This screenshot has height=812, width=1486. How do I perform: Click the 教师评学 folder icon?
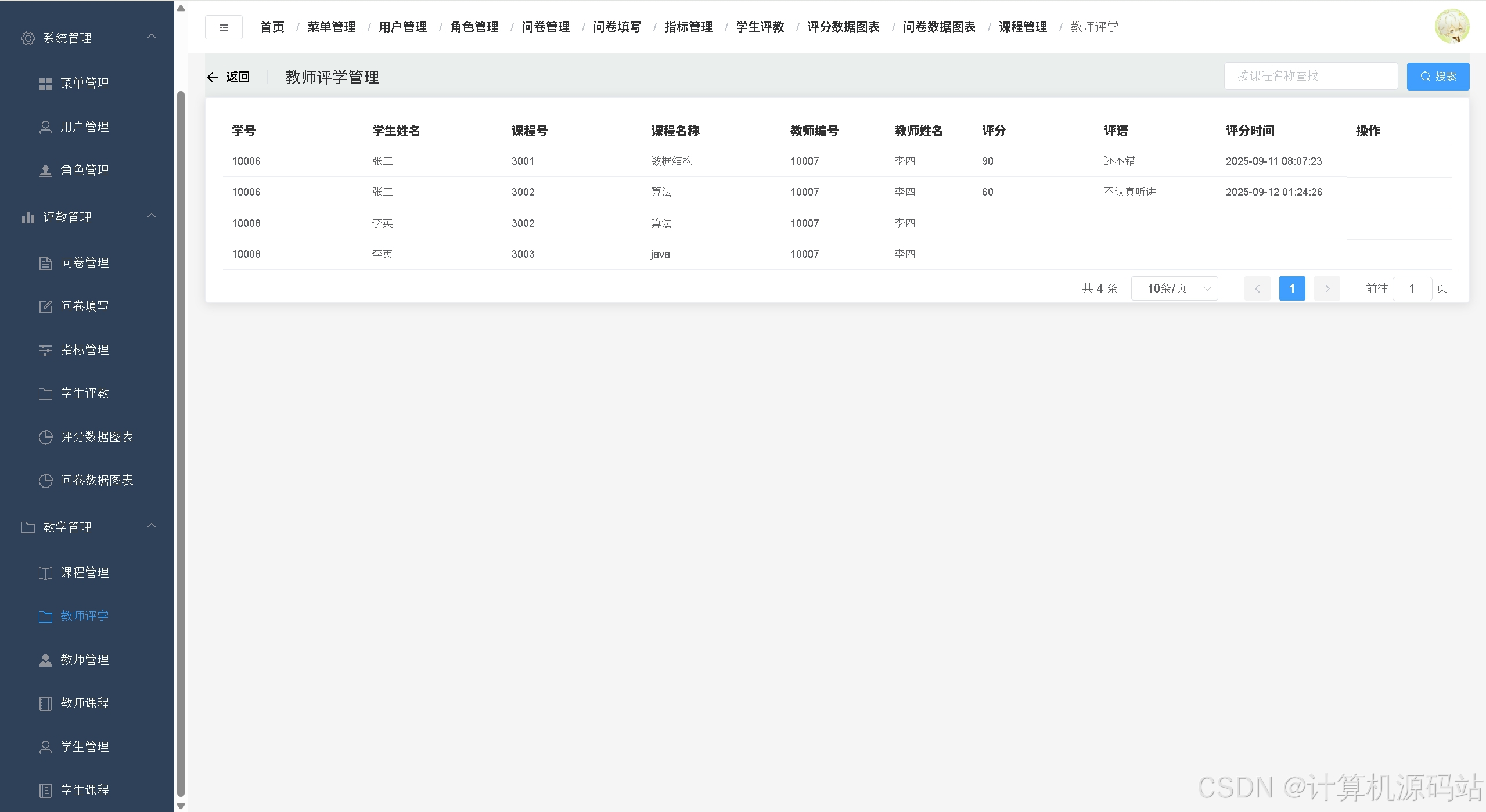click(45, 616)
